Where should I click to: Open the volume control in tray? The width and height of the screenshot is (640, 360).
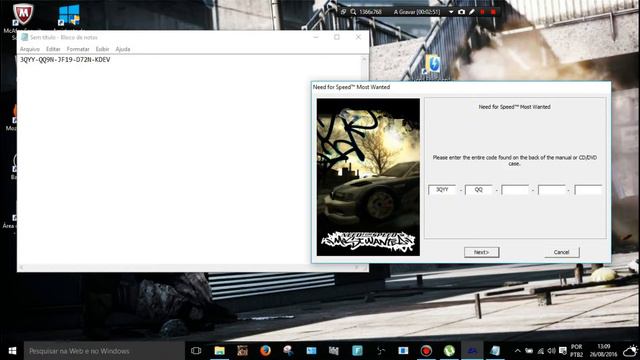tap(551, 351)
